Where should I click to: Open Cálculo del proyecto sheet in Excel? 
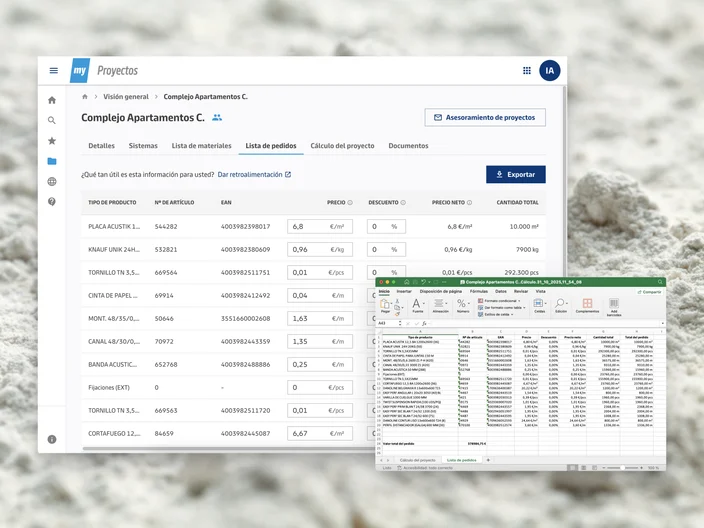pyautogui.click(x=418, y=460)
